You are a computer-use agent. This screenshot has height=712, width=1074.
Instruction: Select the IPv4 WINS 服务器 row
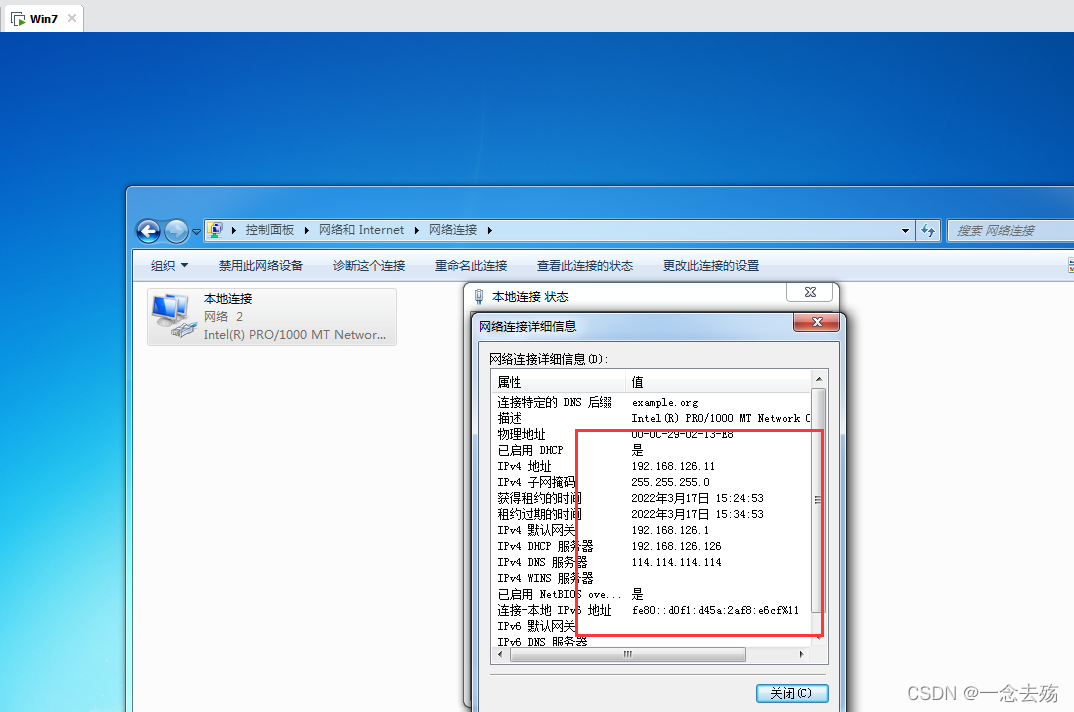point(651,578)
